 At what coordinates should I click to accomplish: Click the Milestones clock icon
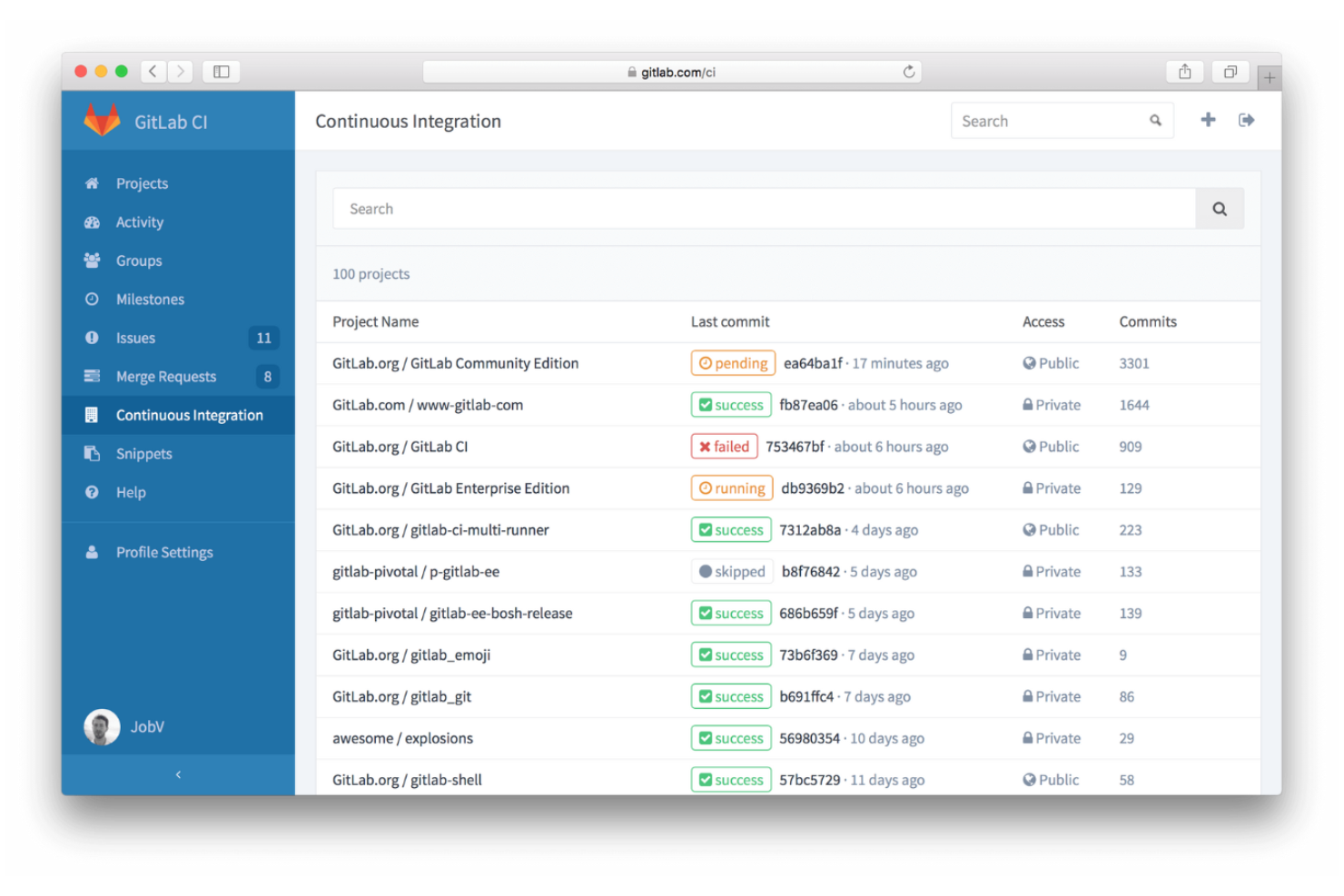[x=92, y=300]
